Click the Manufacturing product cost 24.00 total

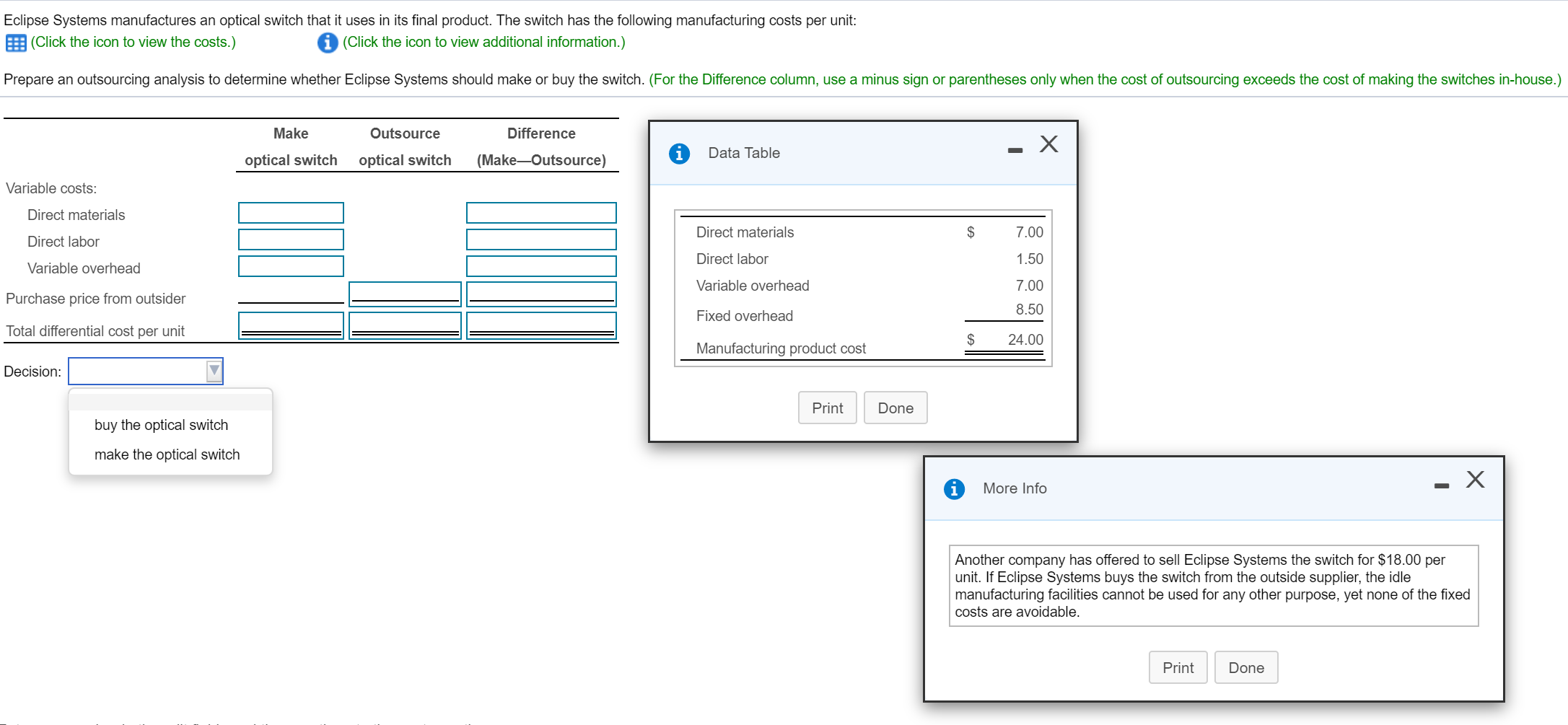(x=1025, y=340)
